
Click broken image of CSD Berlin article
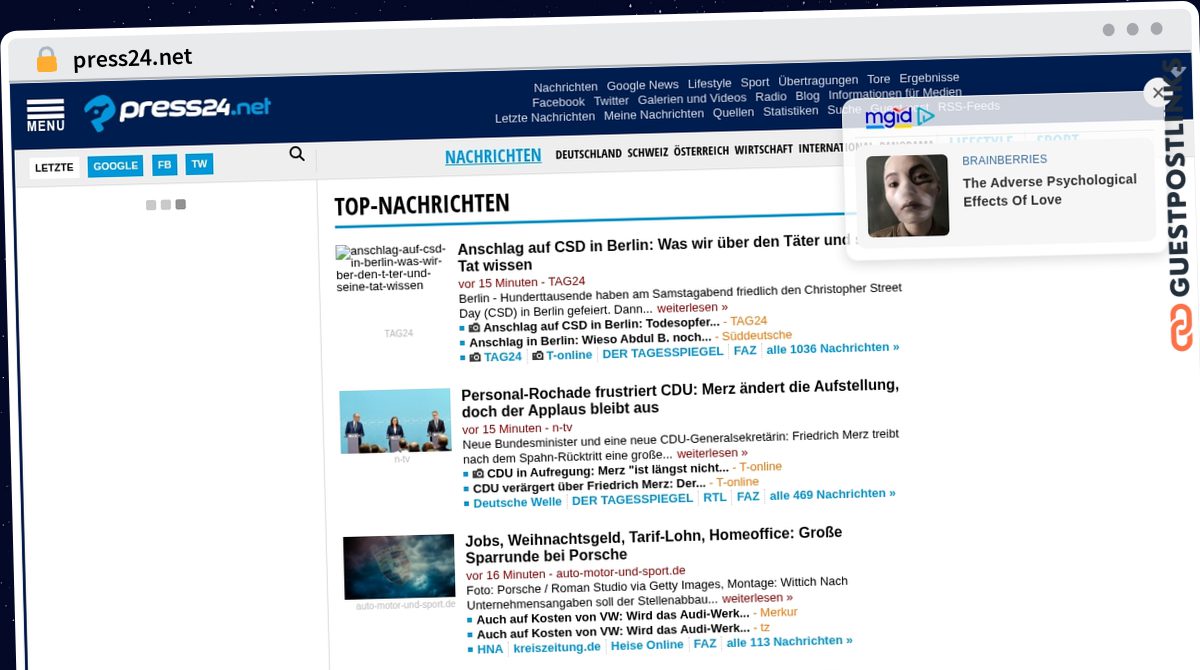pos(391,267)
